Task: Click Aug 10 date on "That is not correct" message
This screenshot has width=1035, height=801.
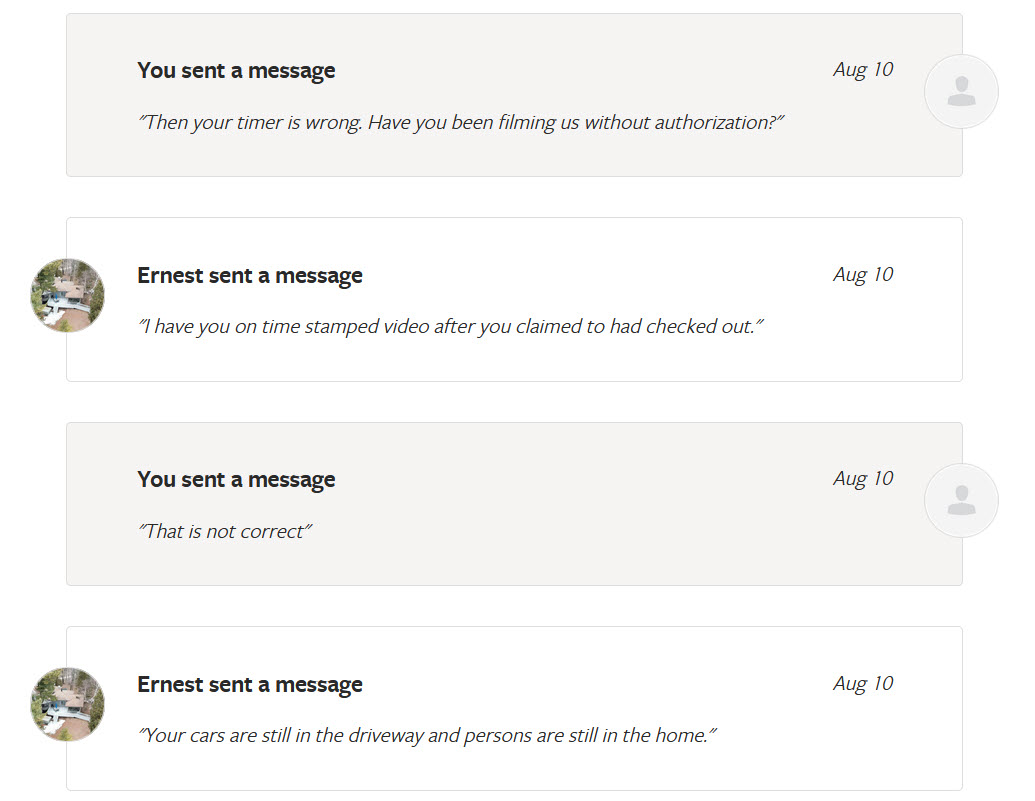Action: [x=863, y=479]
